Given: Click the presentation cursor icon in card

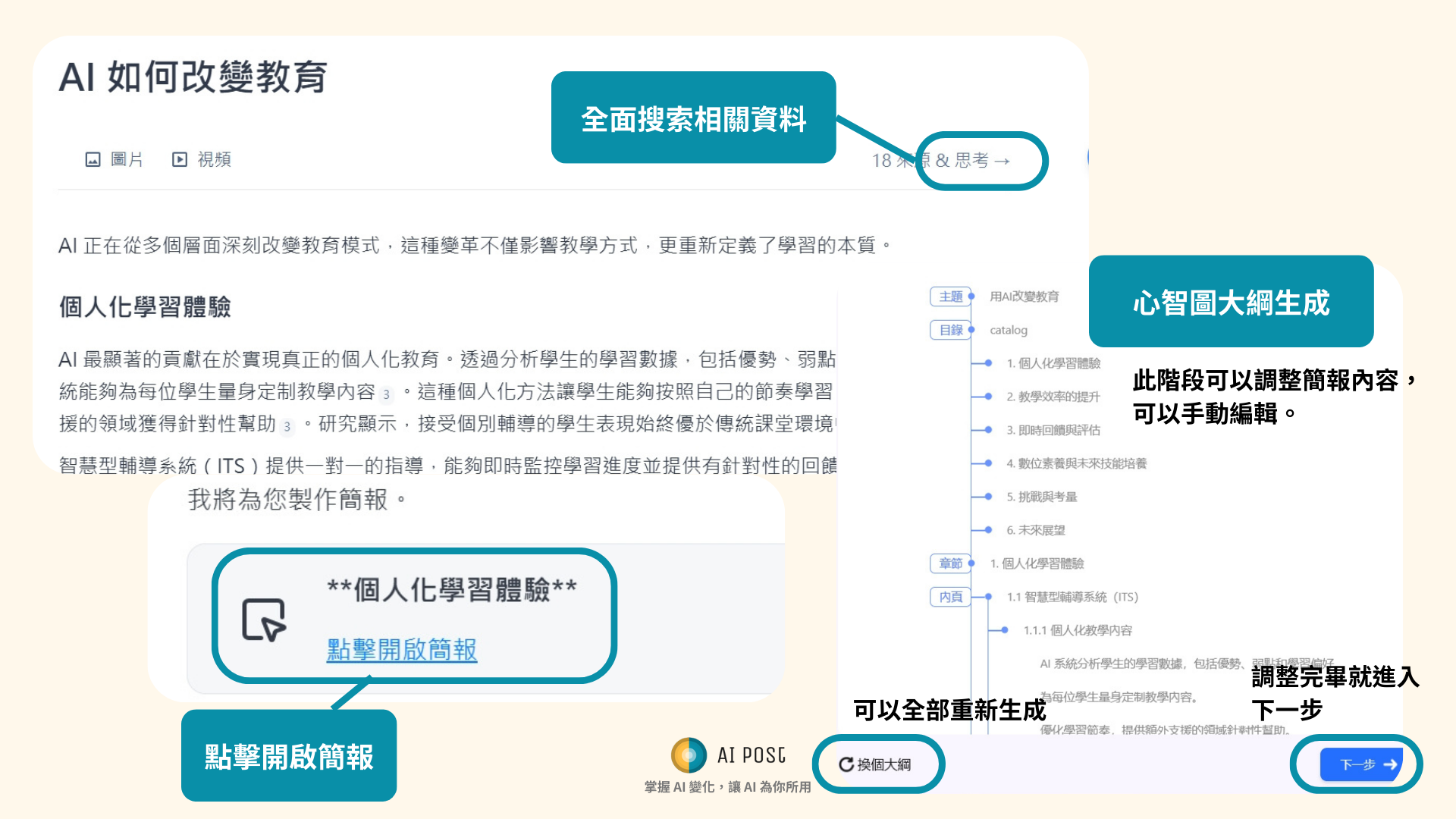Looking at the screenshot, I should point(263,620).
